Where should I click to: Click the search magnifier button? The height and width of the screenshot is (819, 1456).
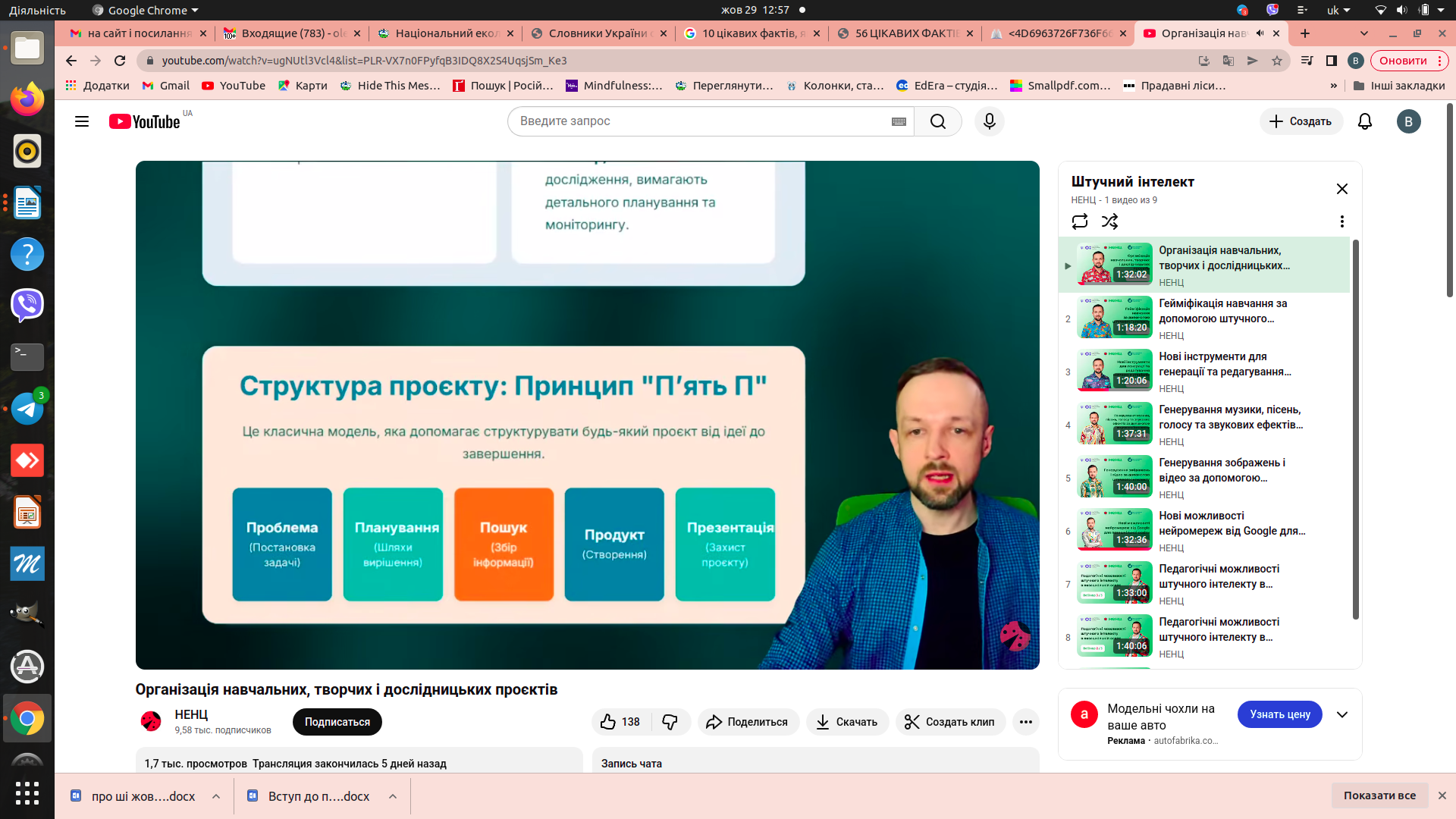click(x=938, y=121)
